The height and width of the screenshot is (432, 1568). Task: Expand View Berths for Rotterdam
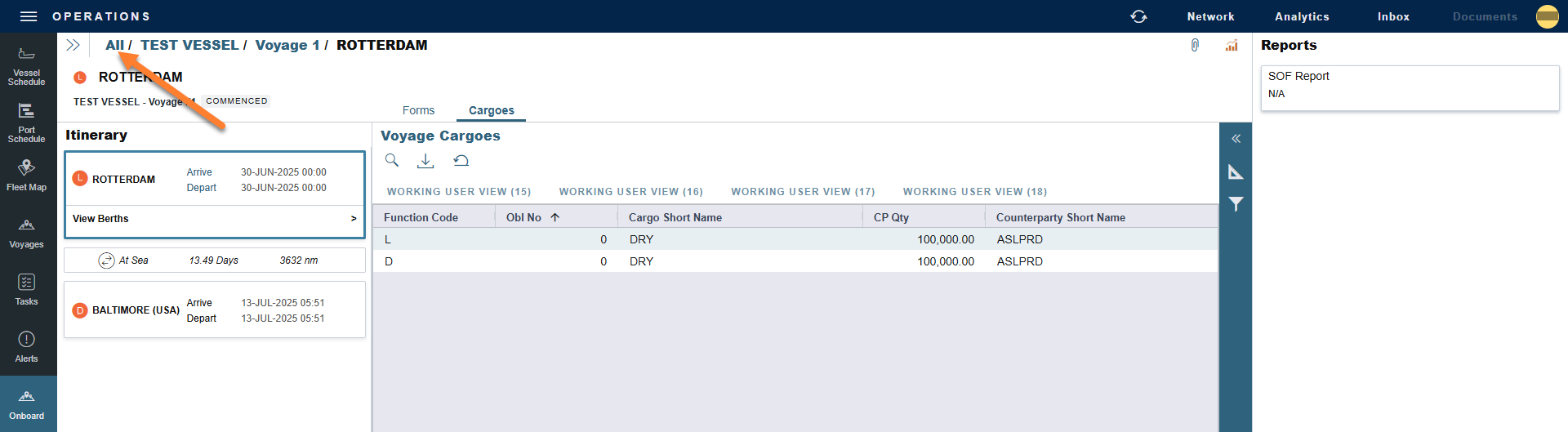coord(215,219)
